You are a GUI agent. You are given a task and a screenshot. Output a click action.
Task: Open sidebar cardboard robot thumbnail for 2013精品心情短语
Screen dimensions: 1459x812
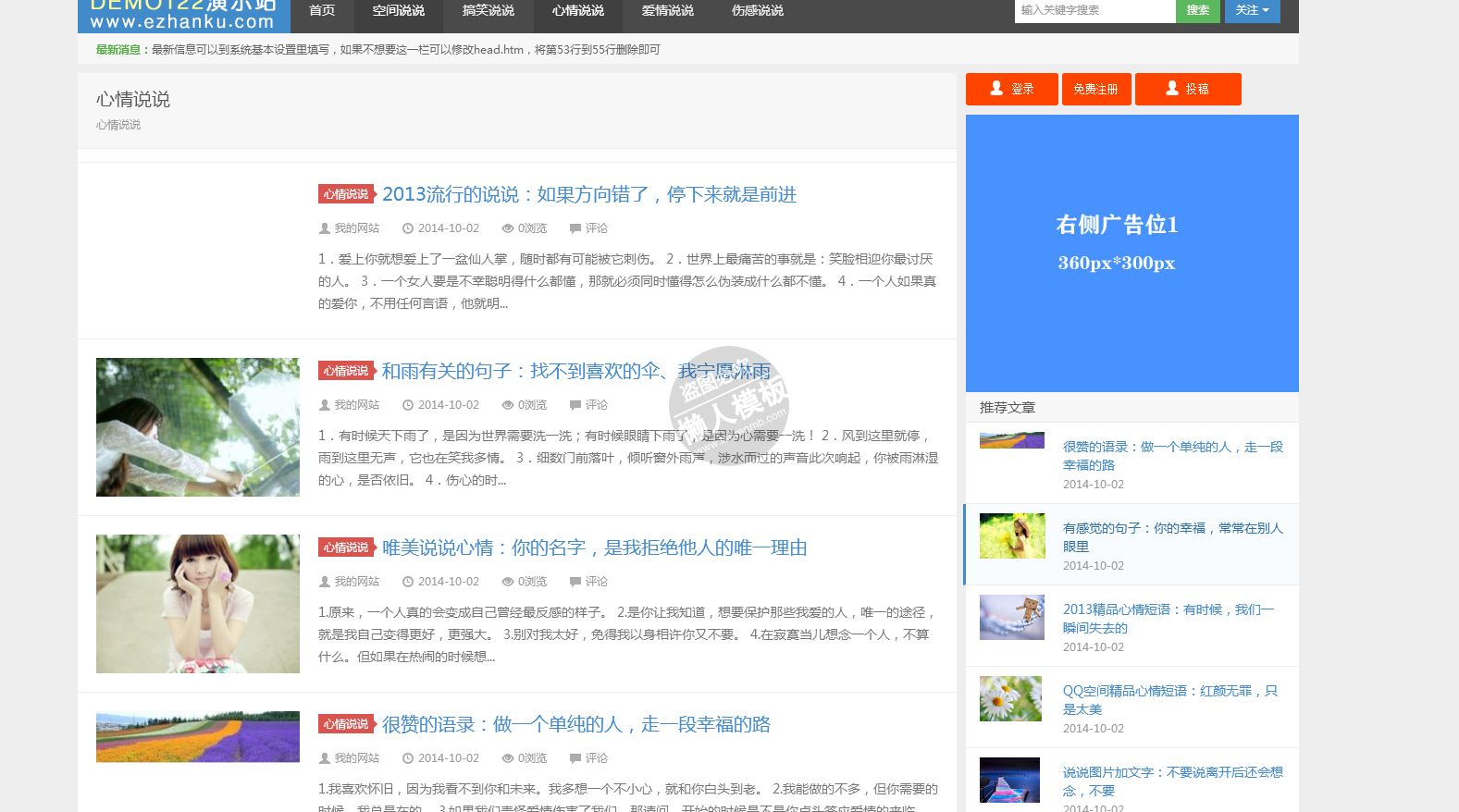(1012, 617)
